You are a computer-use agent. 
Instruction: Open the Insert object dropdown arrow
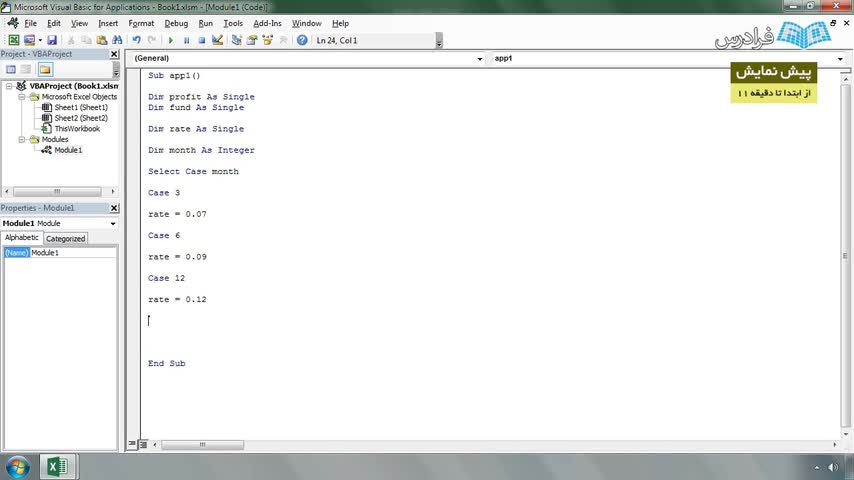click(40, 40)
